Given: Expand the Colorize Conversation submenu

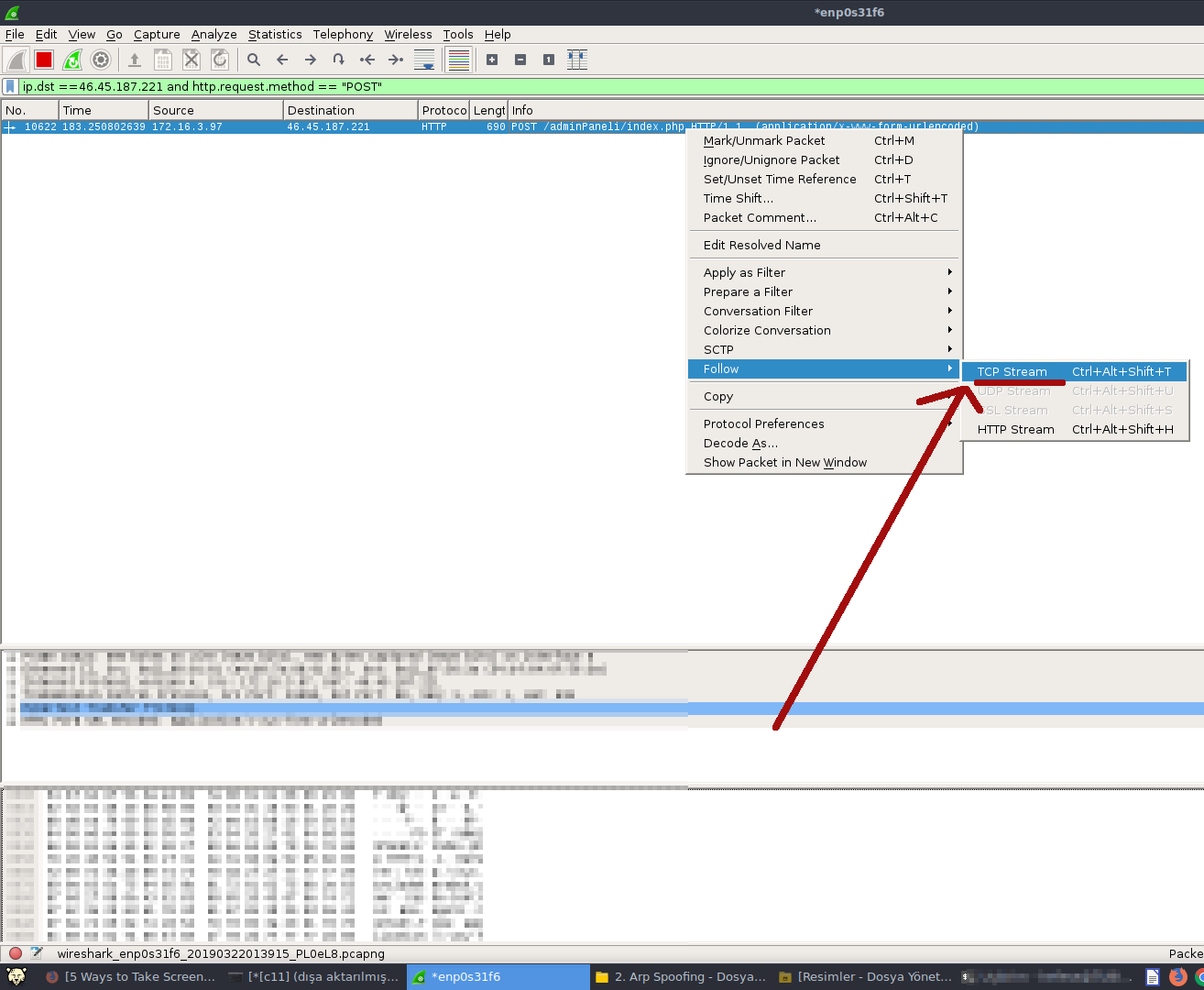Looking at the screenshot, I should (825, 330).
